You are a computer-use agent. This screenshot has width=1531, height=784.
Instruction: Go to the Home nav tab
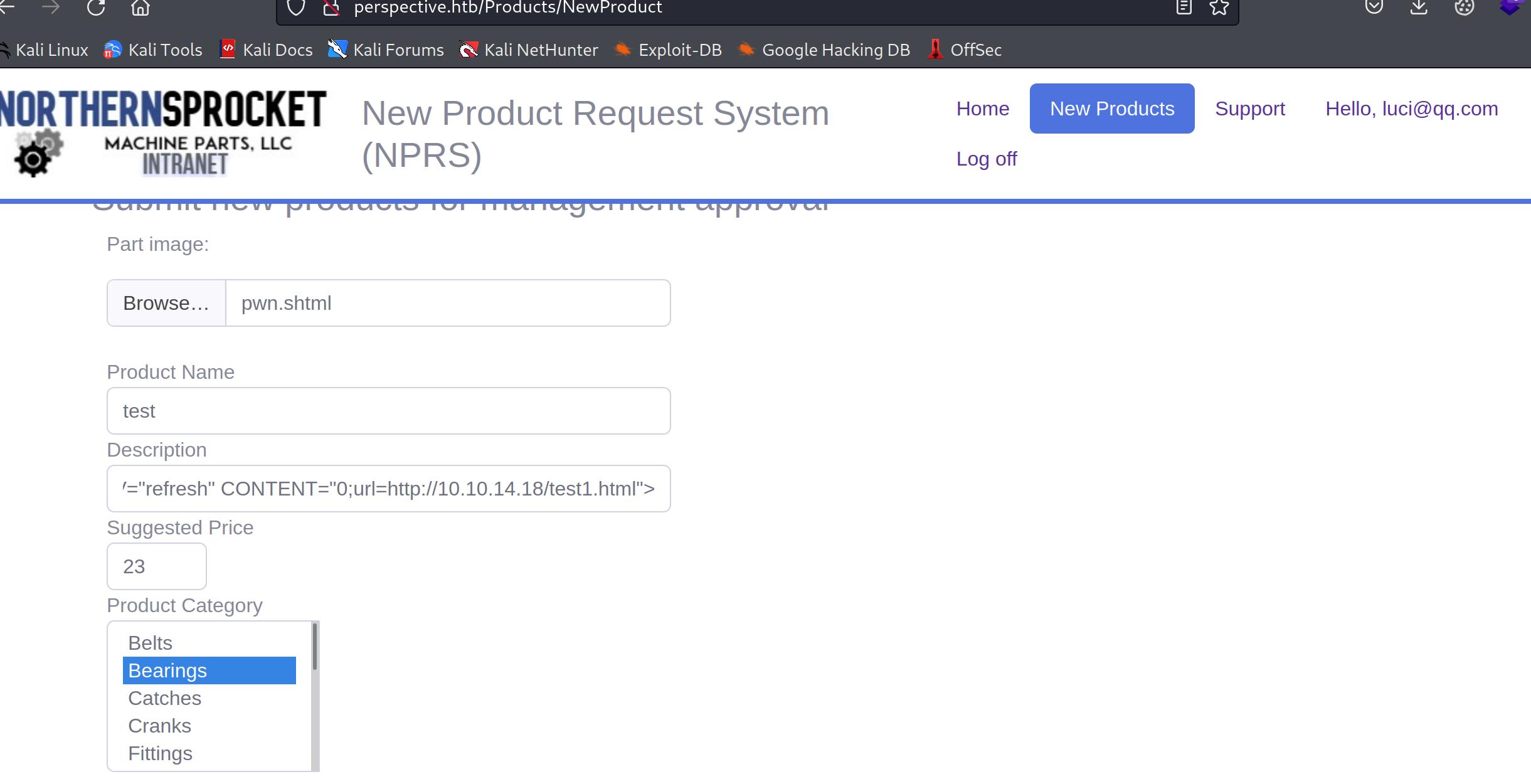click(982, 109)
